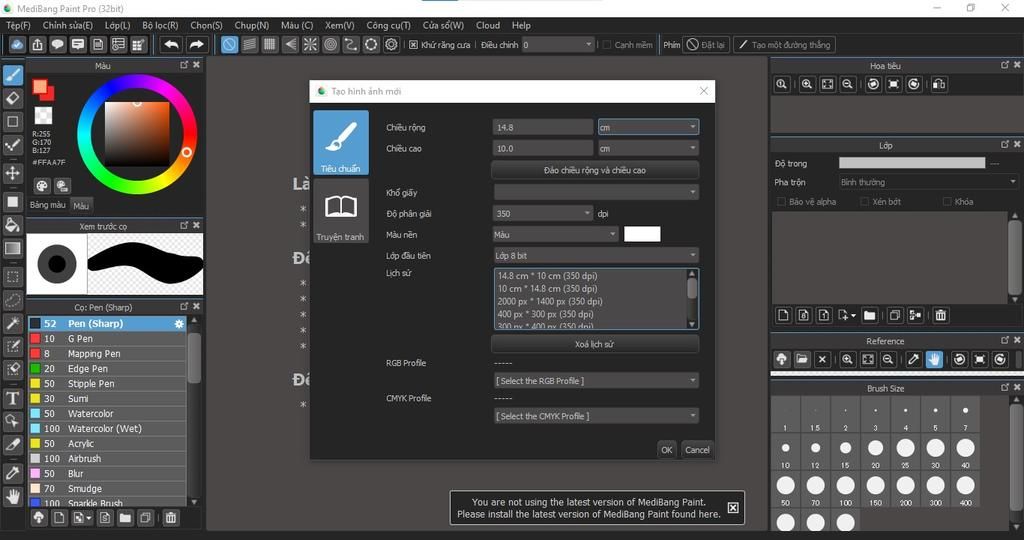The height and width of the screenshot is (540, 1024).
Task: Open the Chỉnh sửa(E) menu
Action: coord(67,25)
